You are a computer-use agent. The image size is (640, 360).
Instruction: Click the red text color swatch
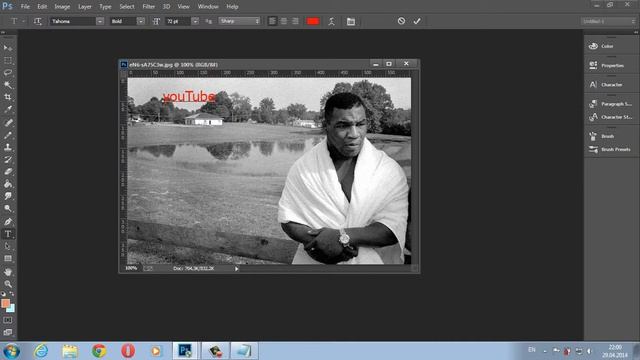[313, 21]
